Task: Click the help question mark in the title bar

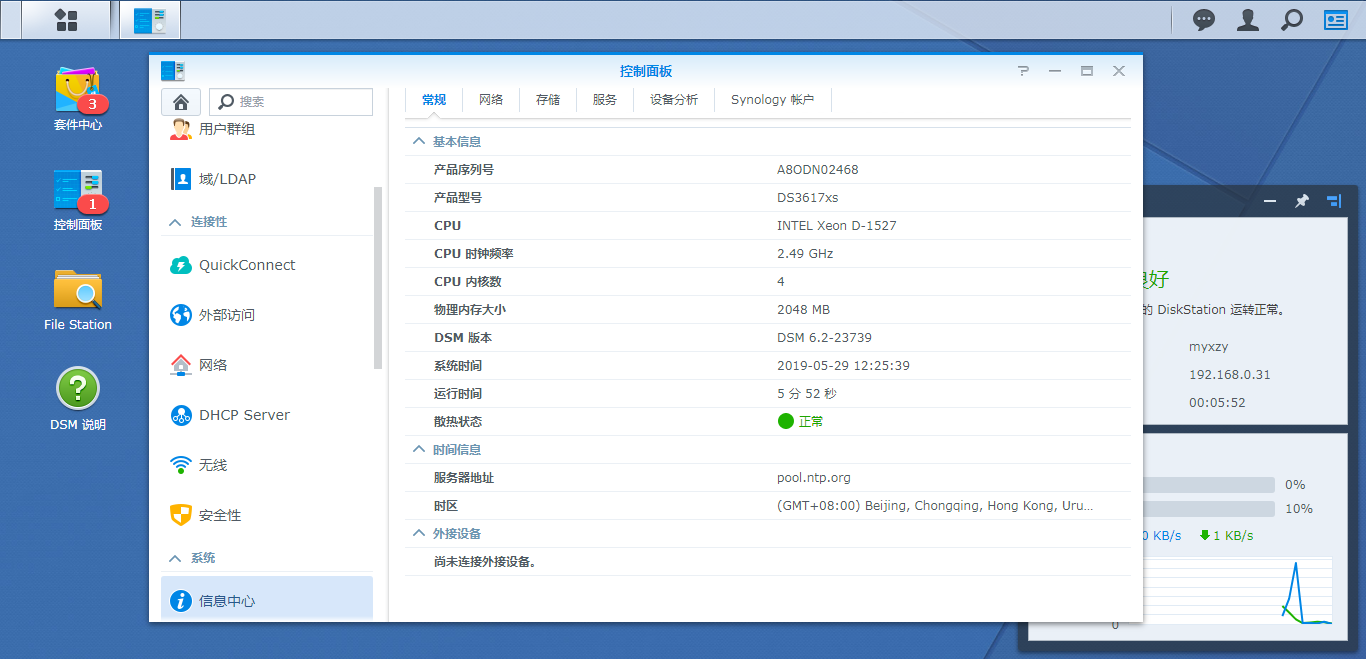Action: coord(1022,71)
